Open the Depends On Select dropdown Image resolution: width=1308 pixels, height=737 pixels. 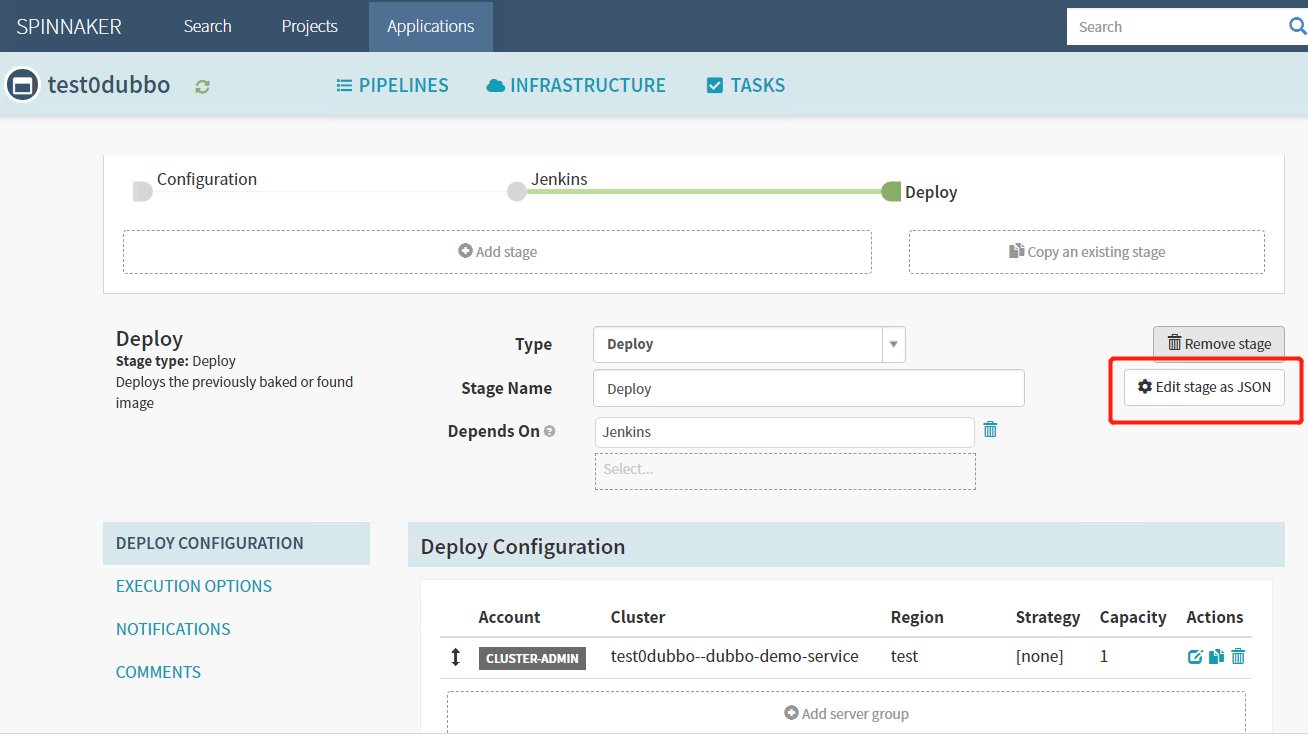click(785, 470)
